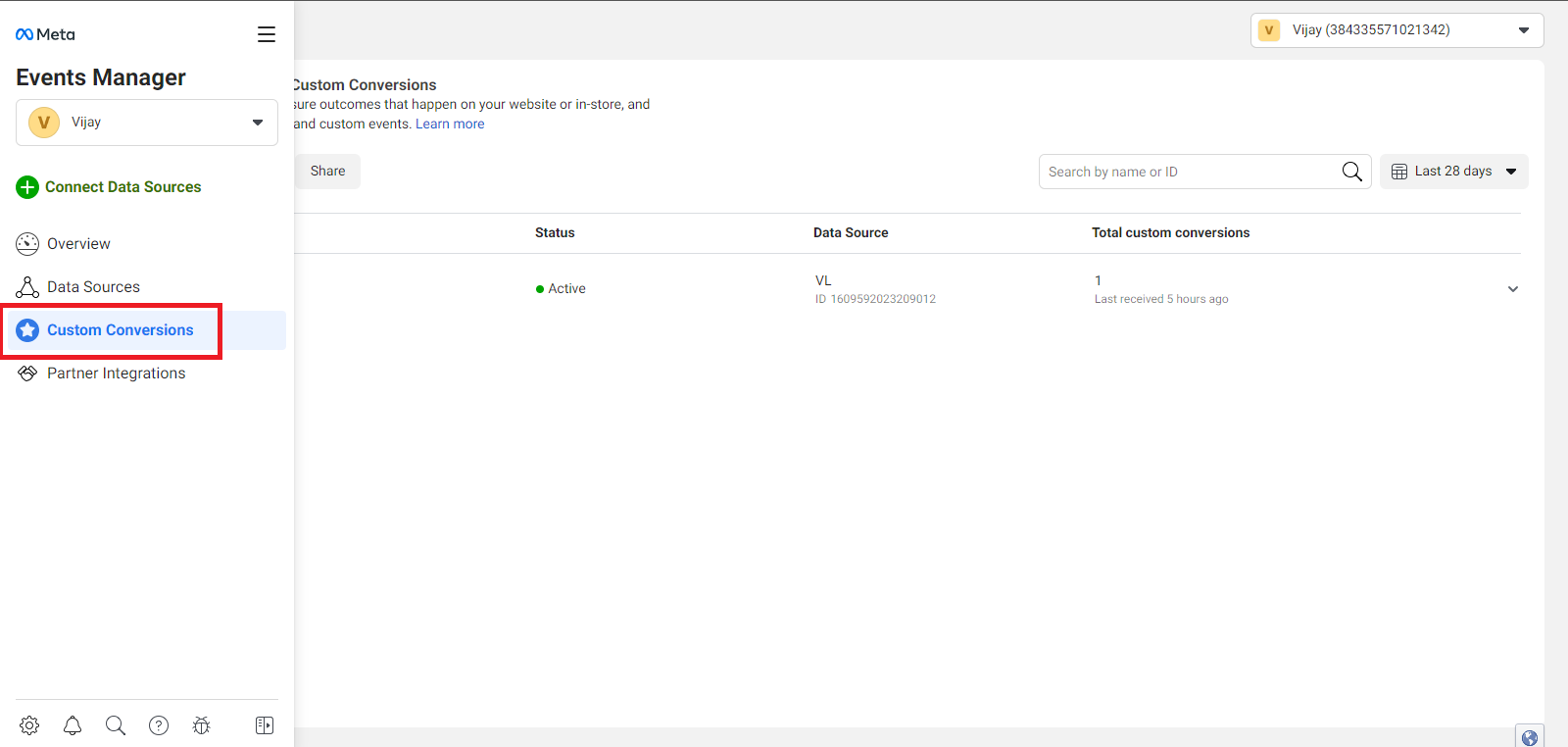The height and width of the screenshot is (747, 1568).
Task: Open the Help question mark icon
Action: (159, 725)
